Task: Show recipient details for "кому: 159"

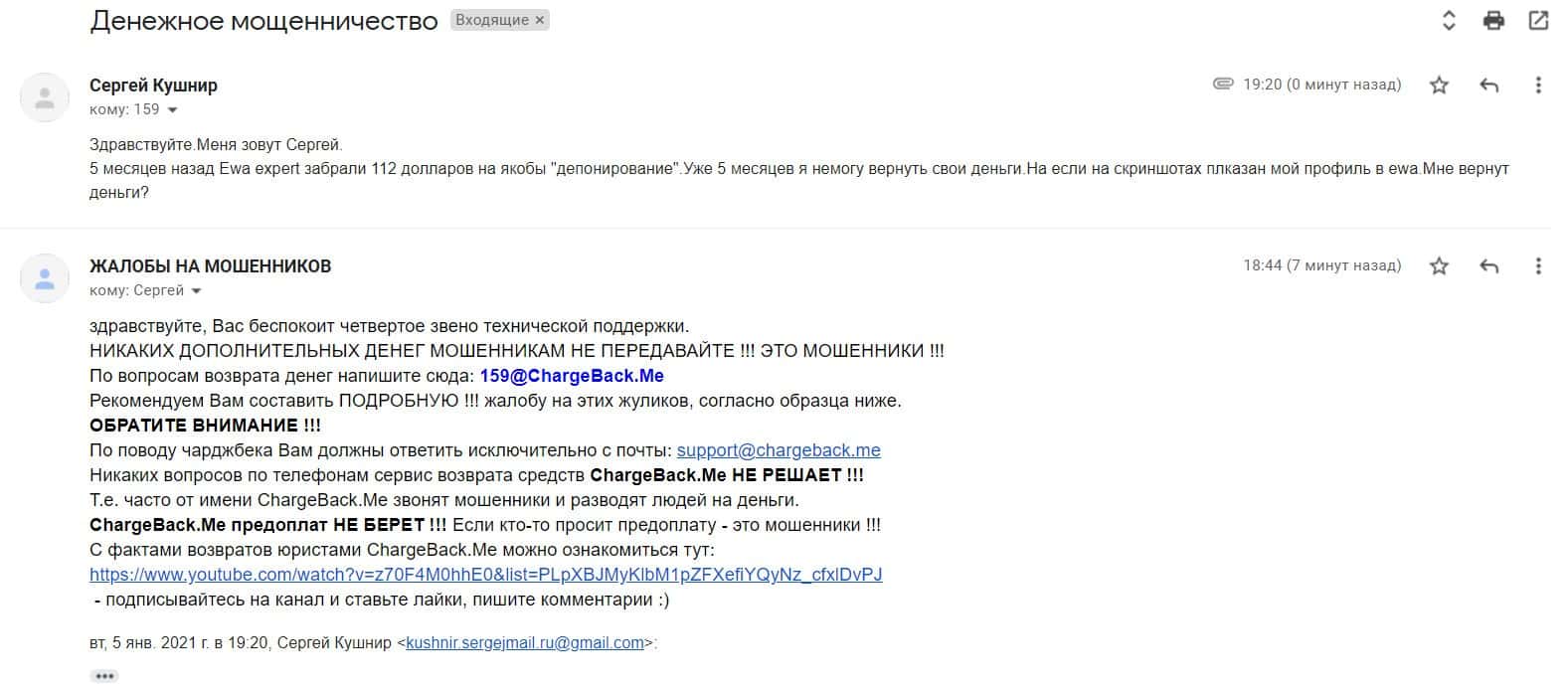Action: tap(173, 110)
